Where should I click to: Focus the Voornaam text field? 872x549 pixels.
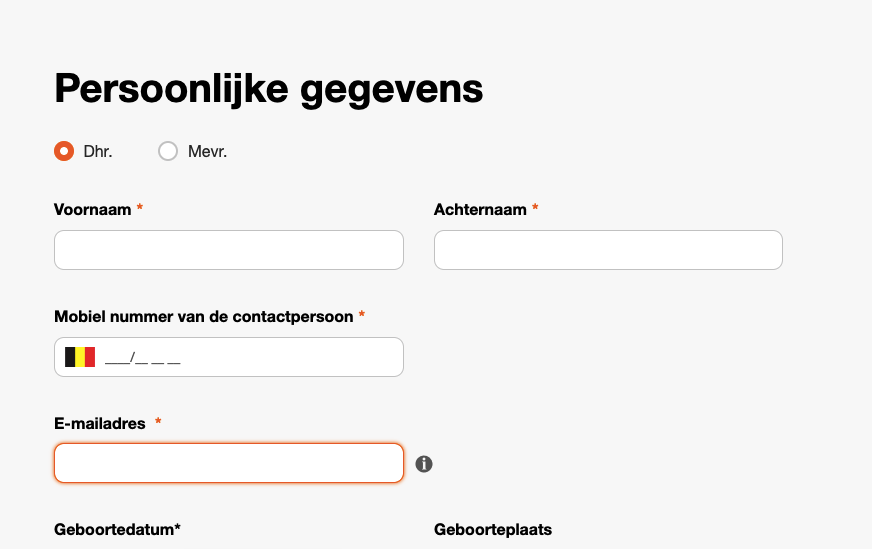[229, 250]
